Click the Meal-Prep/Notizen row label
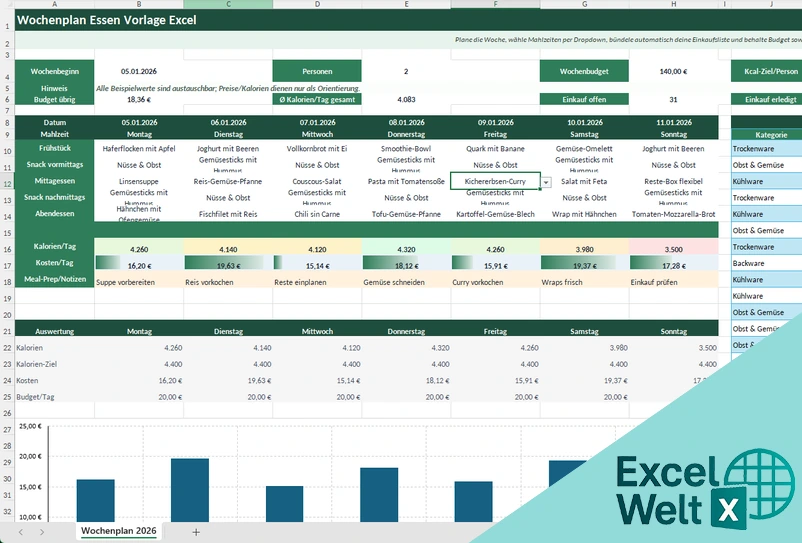Screen dimensions: 802x543 point(55,279)
